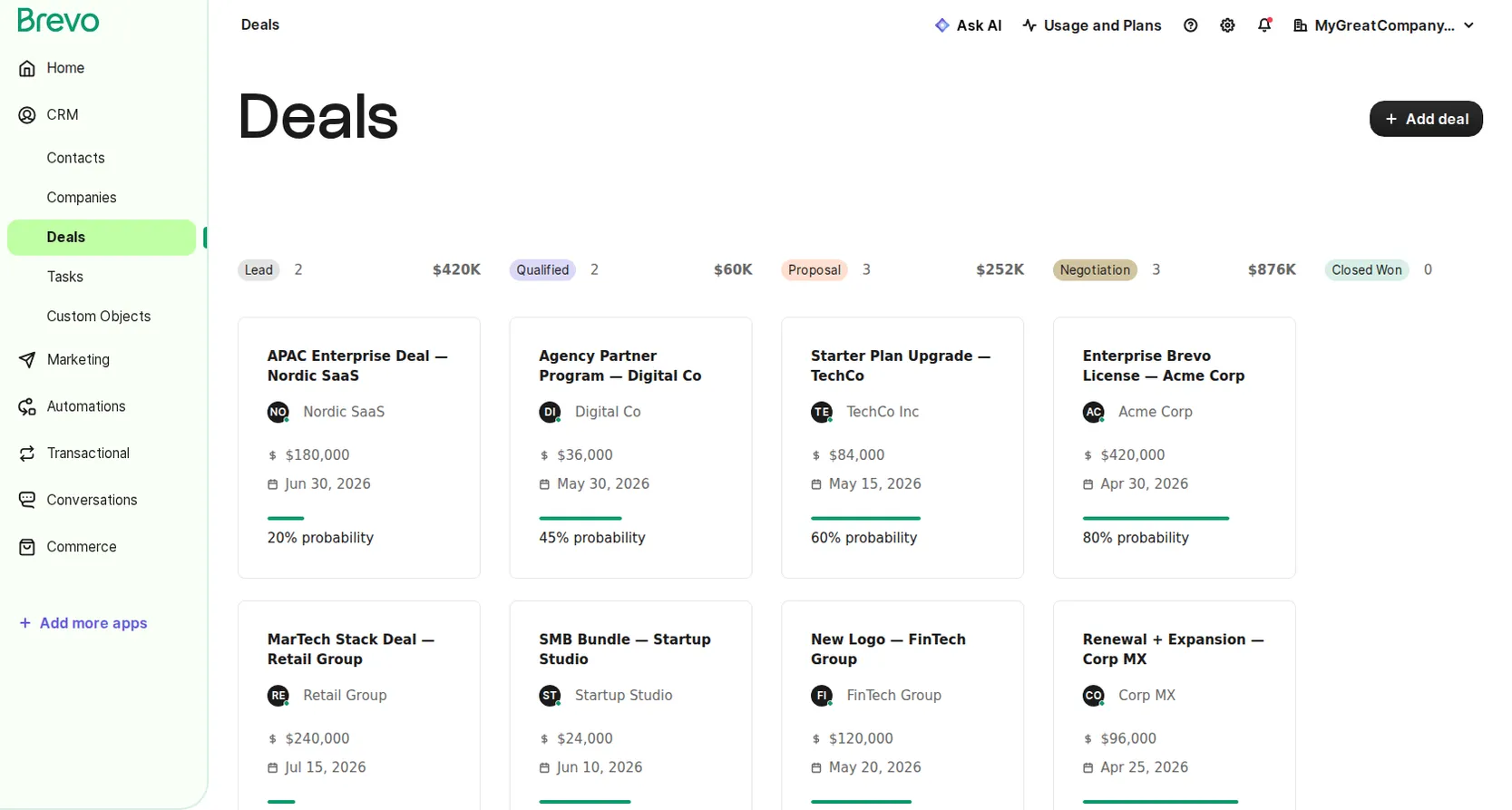Open Enterprise Brevo License deal title

point(1164,366)
